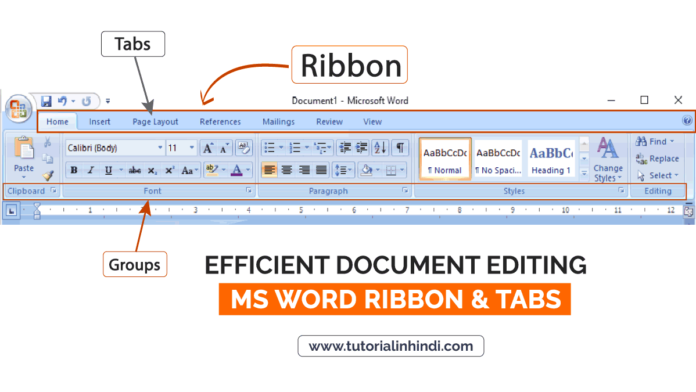The image size is (696, 392).
Task: Toggle bold formatting
Action: click(x=74, y=170)
